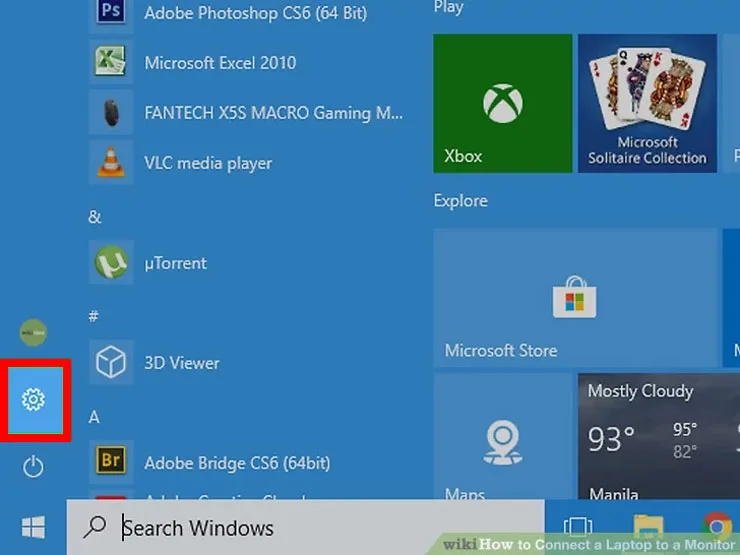Click the Explore group heading
The height and width of the screenshot is (555, 740).
[461, 201]
